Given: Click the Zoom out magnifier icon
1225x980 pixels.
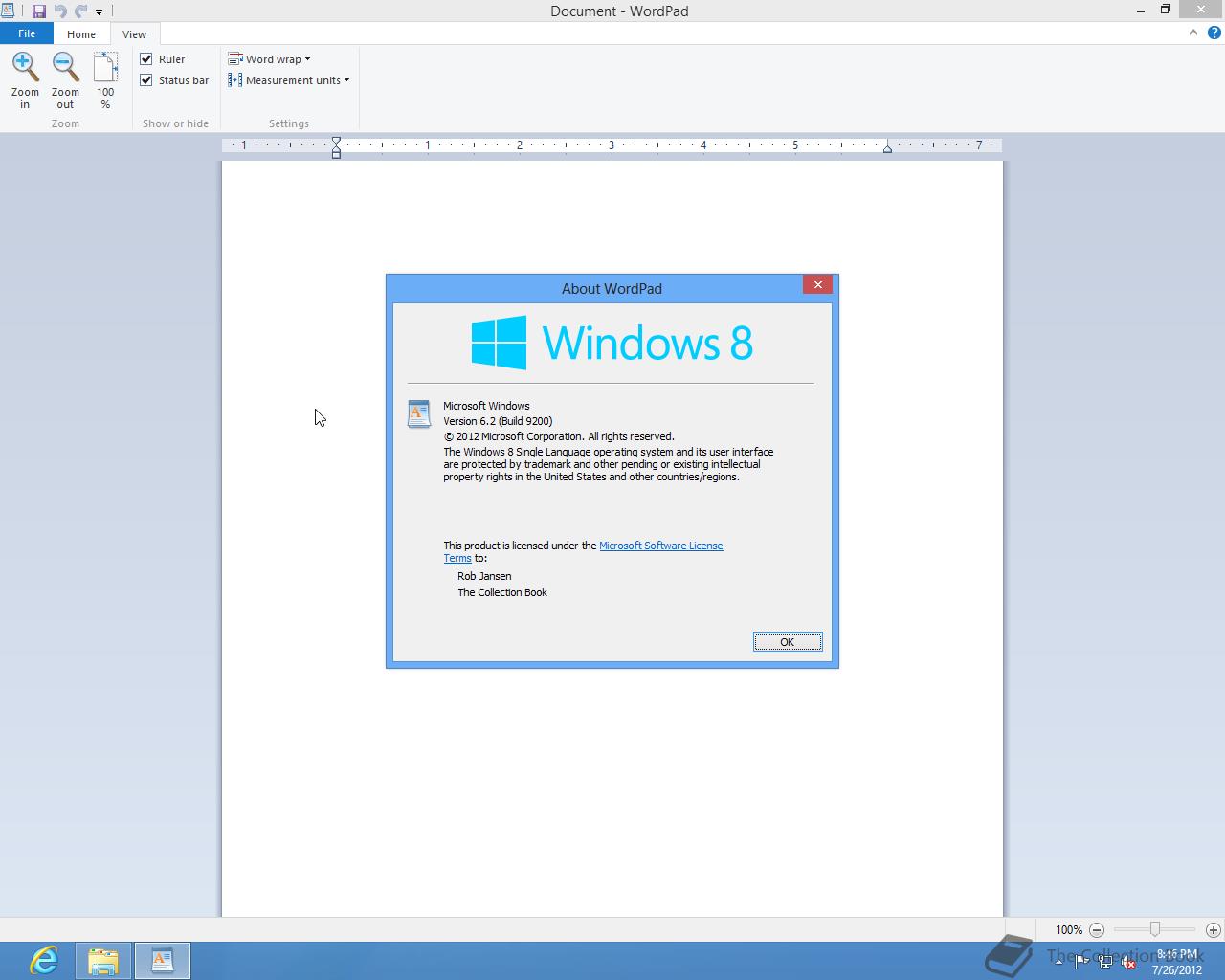Looking at the screenshot, I should [x=65, y=67].
